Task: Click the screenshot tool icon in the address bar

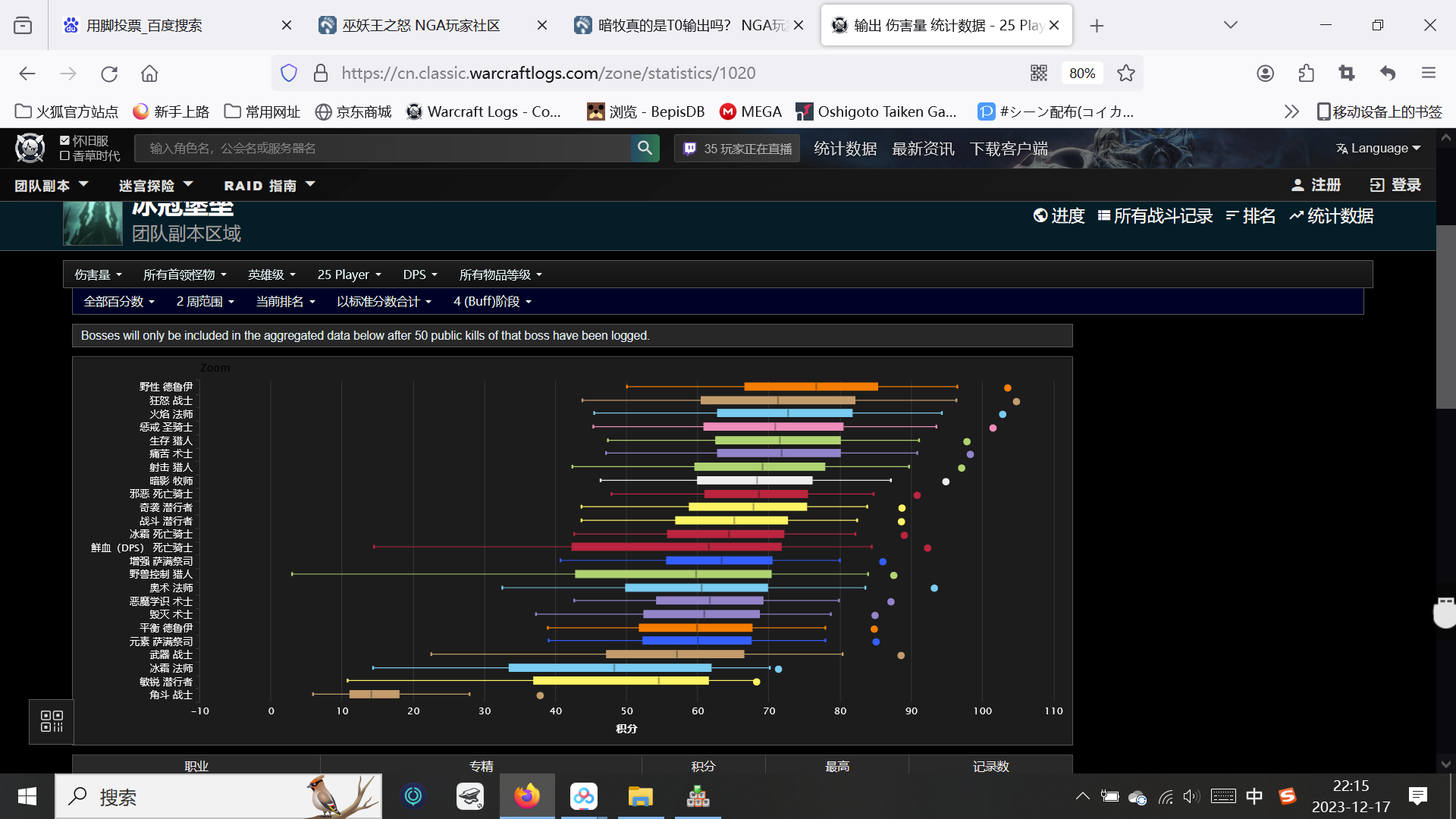Action: (x=1346, y=73)
